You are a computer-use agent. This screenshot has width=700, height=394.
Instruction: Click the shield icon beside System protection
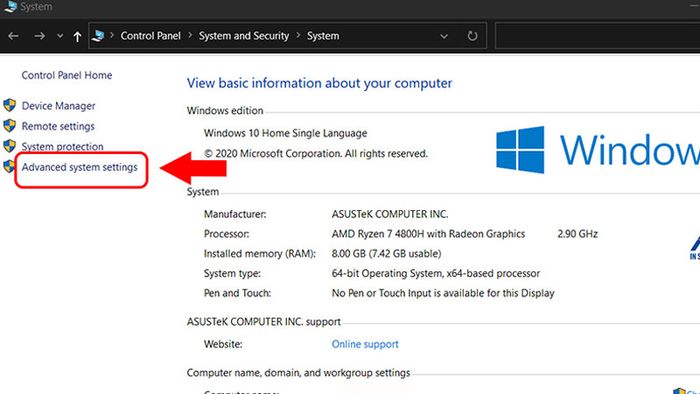coord(9,145)
